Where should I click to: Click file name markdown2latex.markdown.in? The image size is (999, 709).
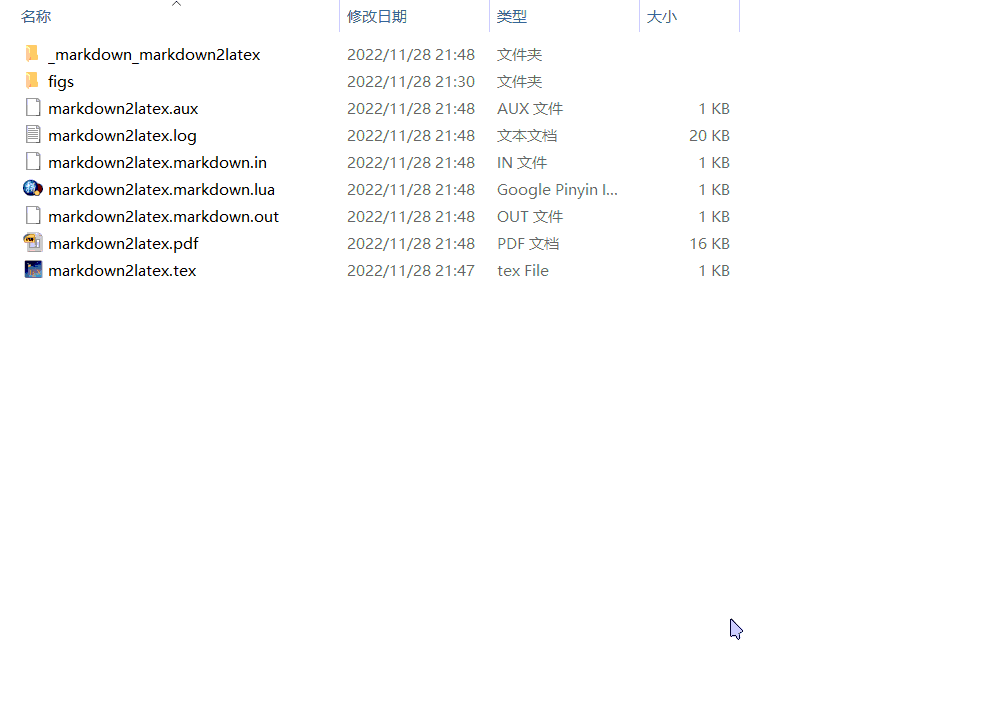point(157,162)
